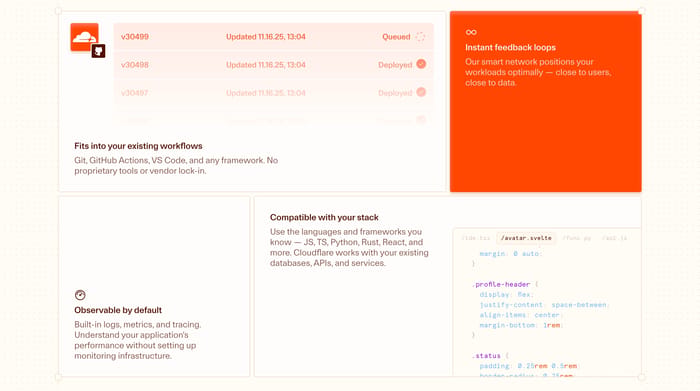Click the Updated timestamp in the v30499 row
The height and width of the screenshot is (391, 700).
click(266, 37)
